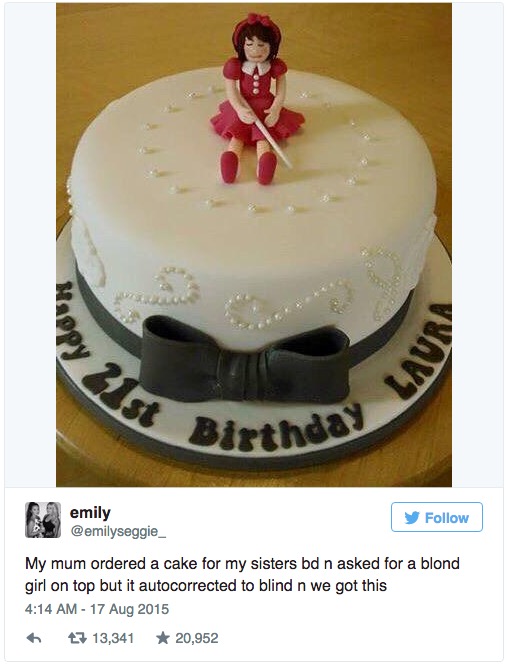The image size is (507, 664).
Task: Visit the @emilyseggie_ handle link
Action: coord(118,531)
